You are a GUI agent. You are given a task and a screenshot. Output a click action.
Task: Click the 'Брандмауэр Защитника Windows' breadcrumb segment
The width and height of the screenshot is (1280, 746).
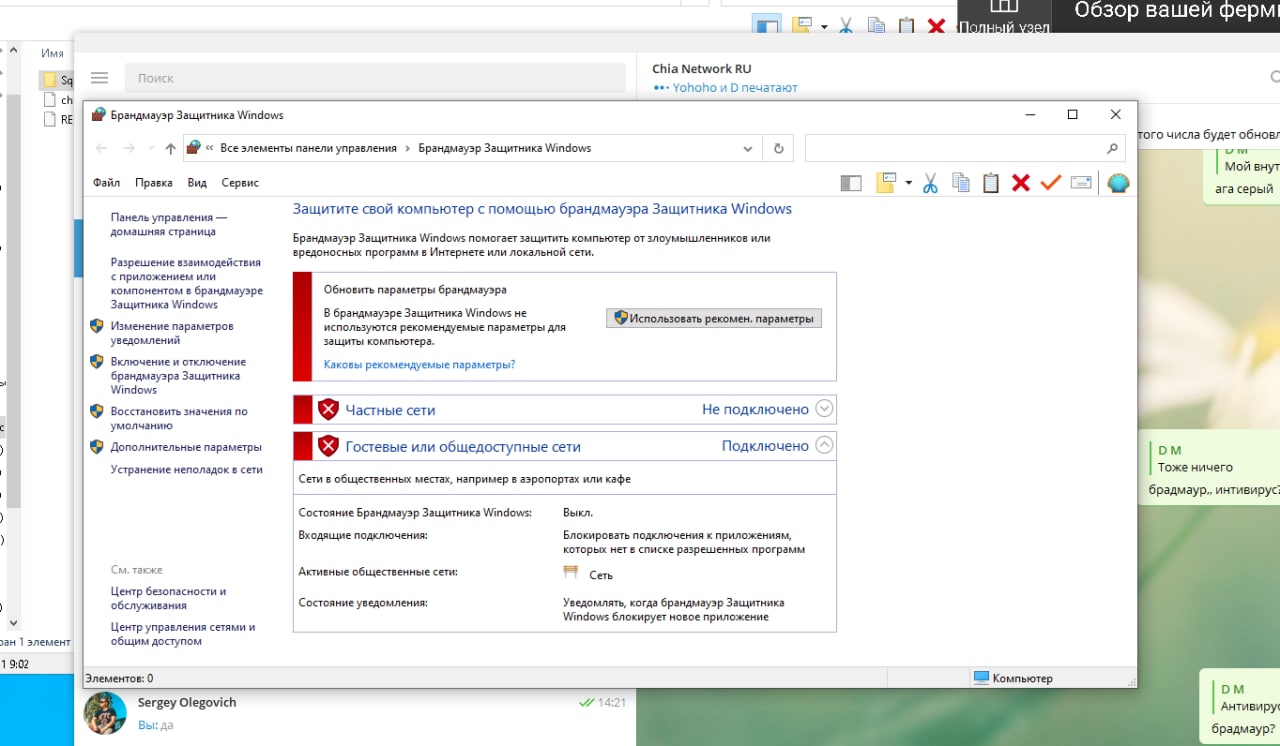click(505, 148)
